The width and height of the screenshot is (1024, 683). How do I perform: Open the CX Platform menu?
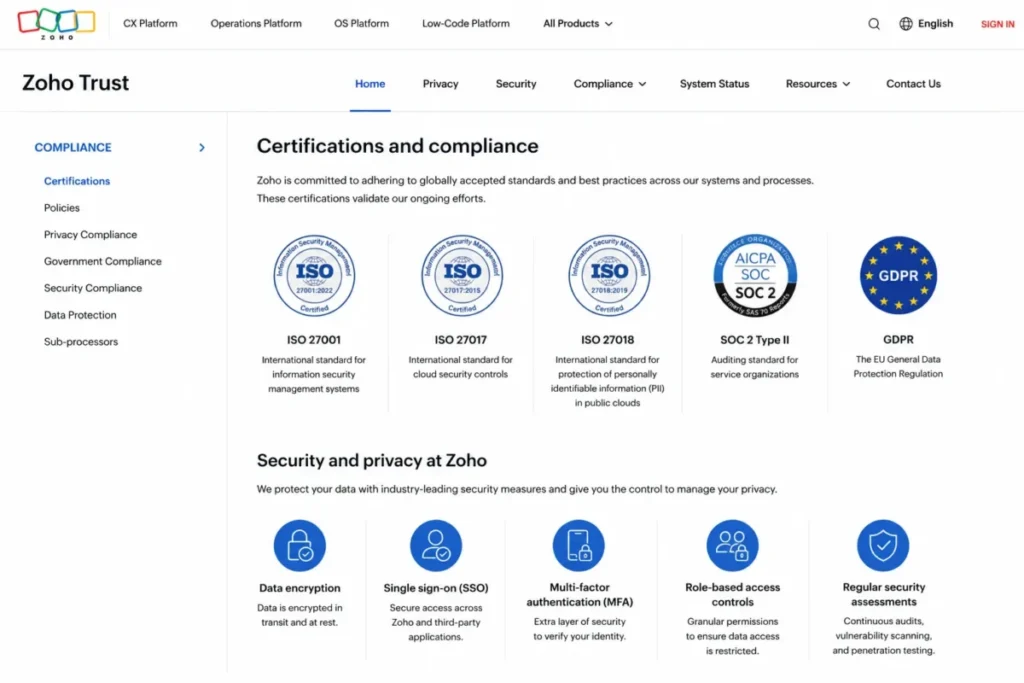coord(150,24)
